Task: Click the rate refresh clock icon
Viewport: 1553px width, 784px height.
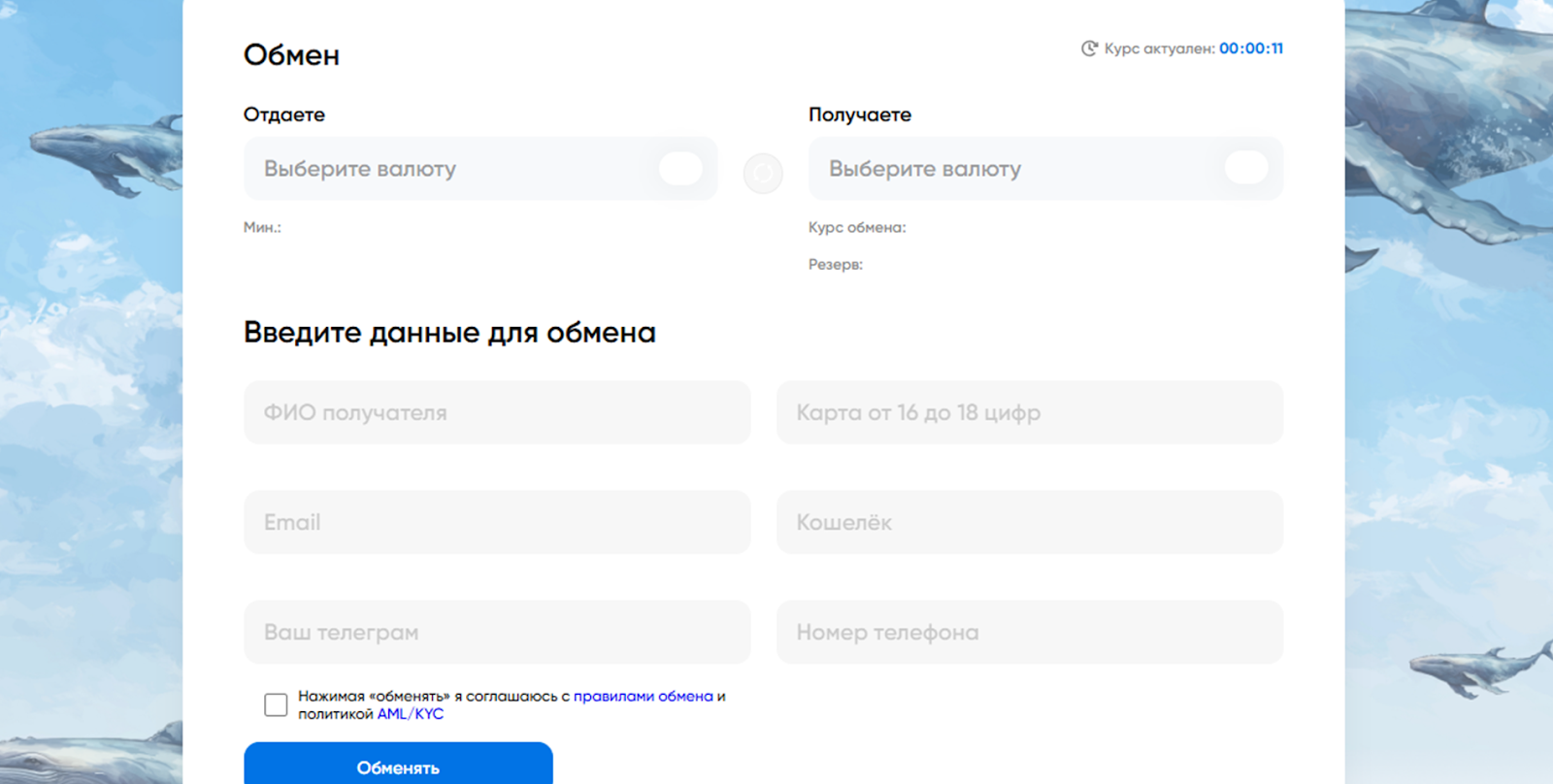Action: (1090, 49)
